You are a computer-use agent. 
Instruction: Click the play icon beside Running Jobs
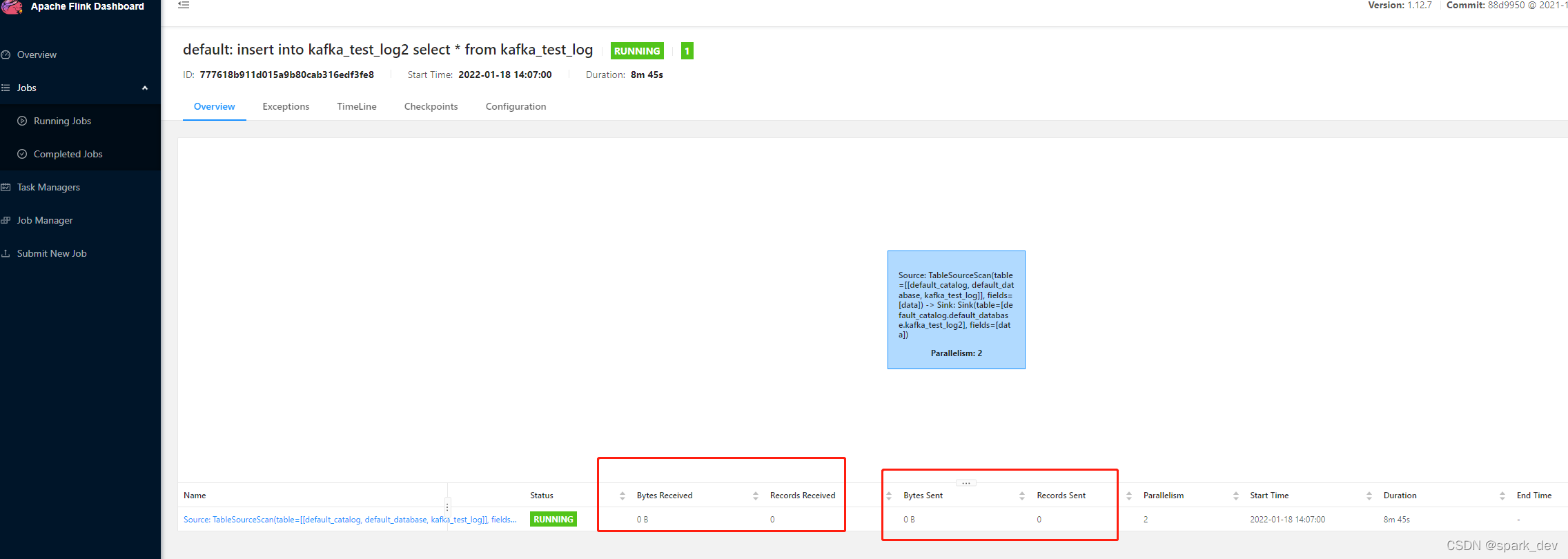22,121
